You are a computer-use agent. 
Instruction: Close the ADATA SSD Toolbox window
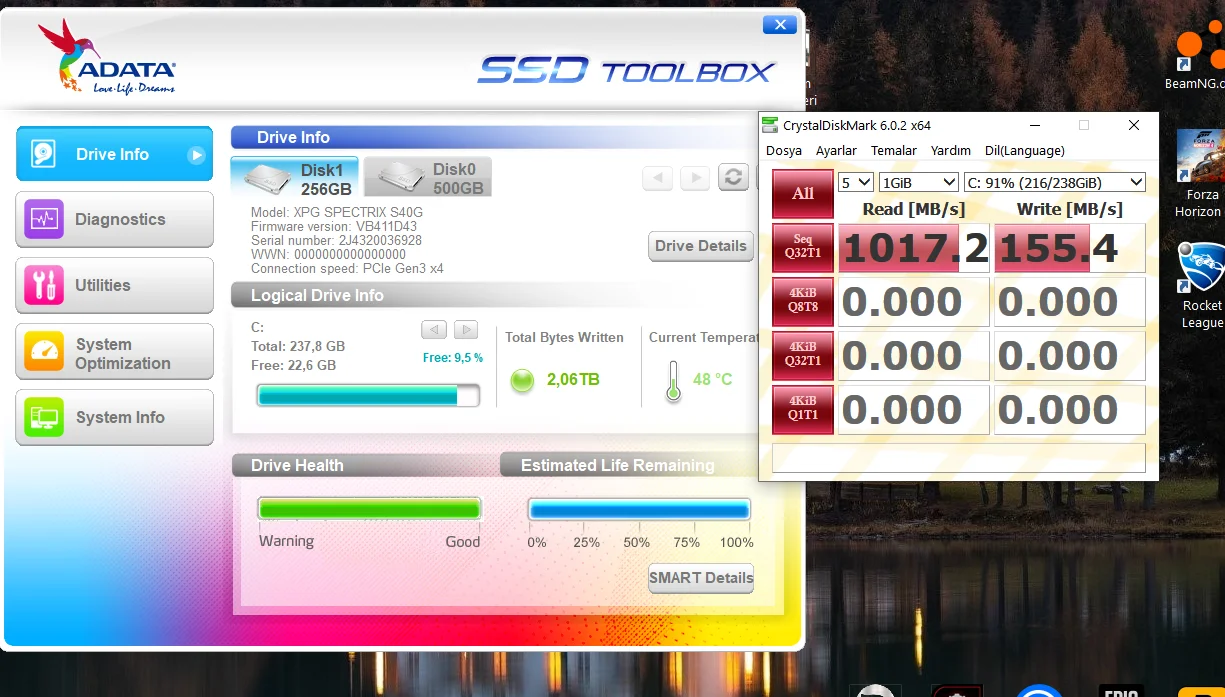click(x=779, y=25)
